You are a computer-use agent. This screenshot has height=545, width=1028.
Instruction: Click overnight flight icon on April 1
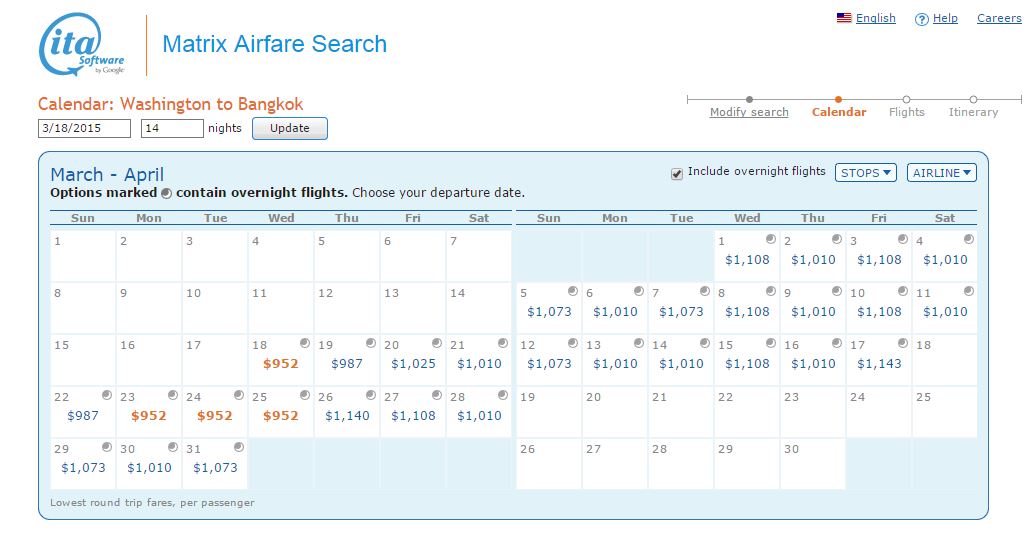tap(771, 239)
